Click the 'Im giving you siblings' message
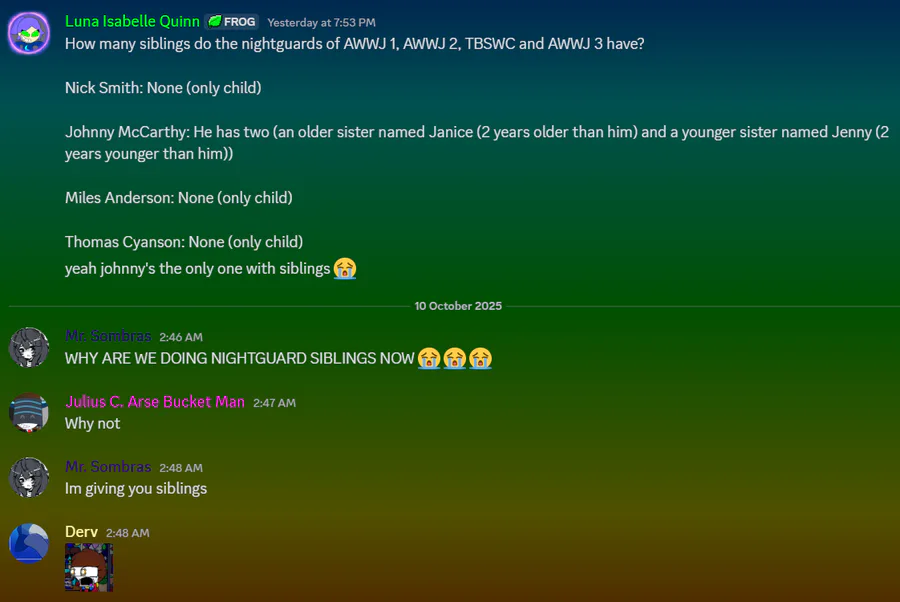Viewport: 900px width, 602px height. click(136, 489)
